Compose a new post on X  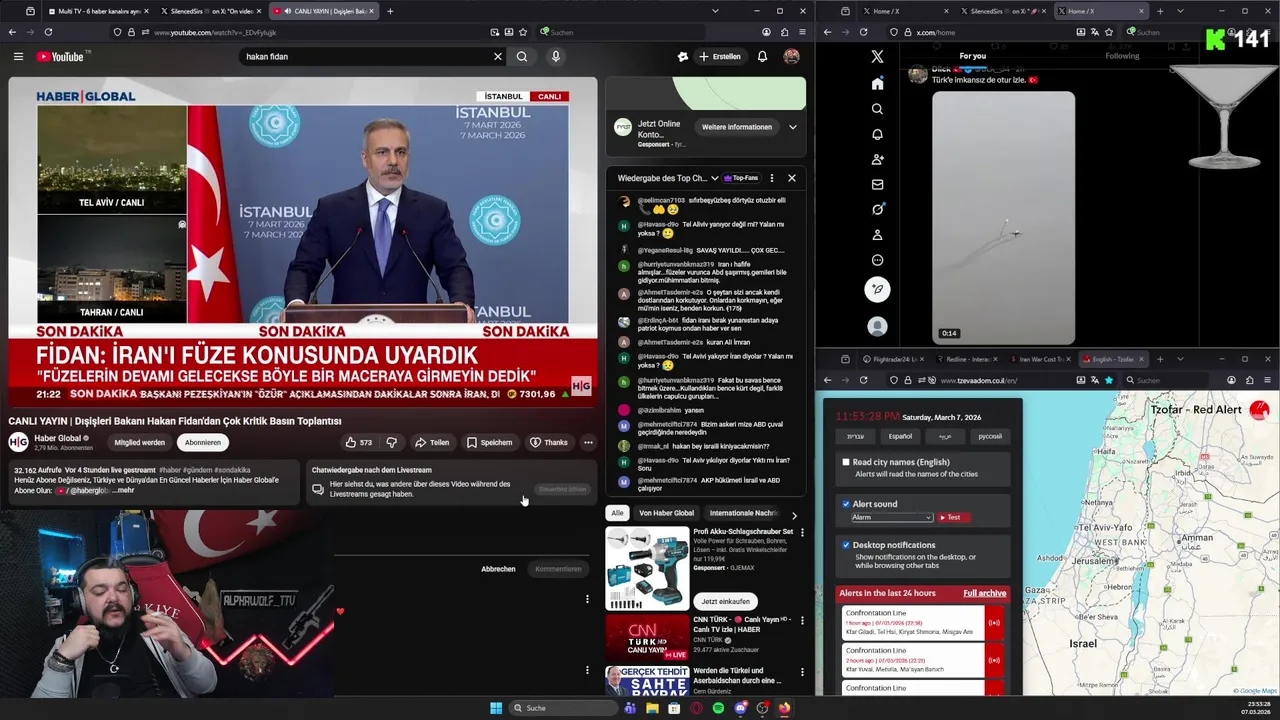click(x=877, y=290)
